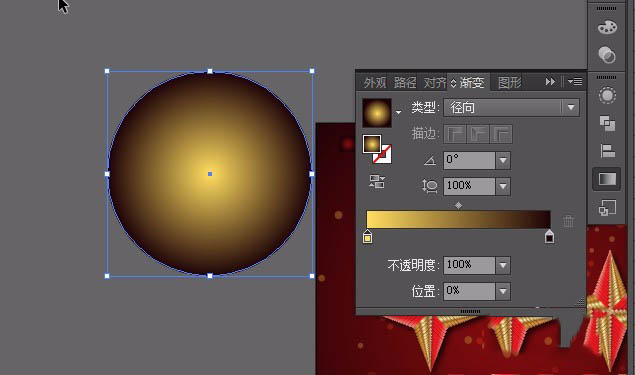Screen dimensions: 635x375
Task: Open the Transform panel icon in dock
Action: (607, 208)
